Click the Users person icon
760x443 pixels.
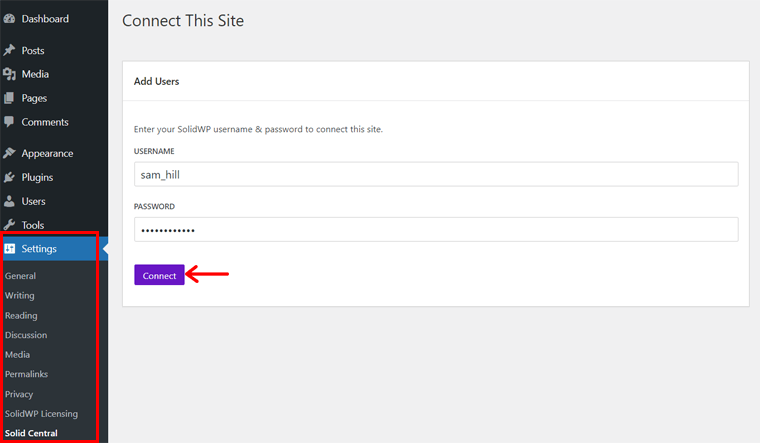9,201
